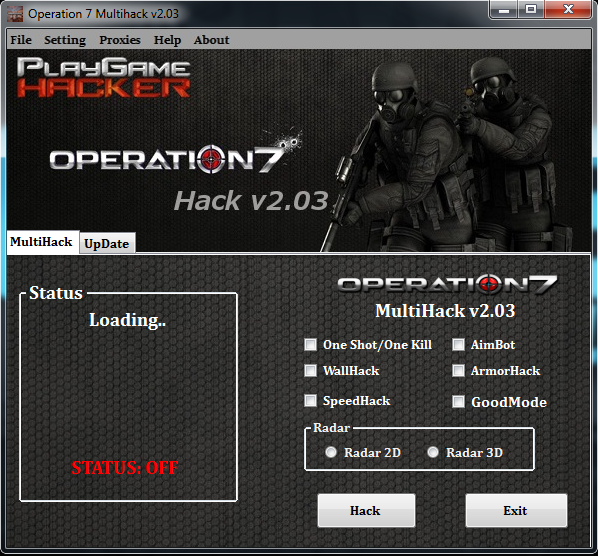
Task: Click the Hack v2.03 banner text
Action: (x=251, y=201)
